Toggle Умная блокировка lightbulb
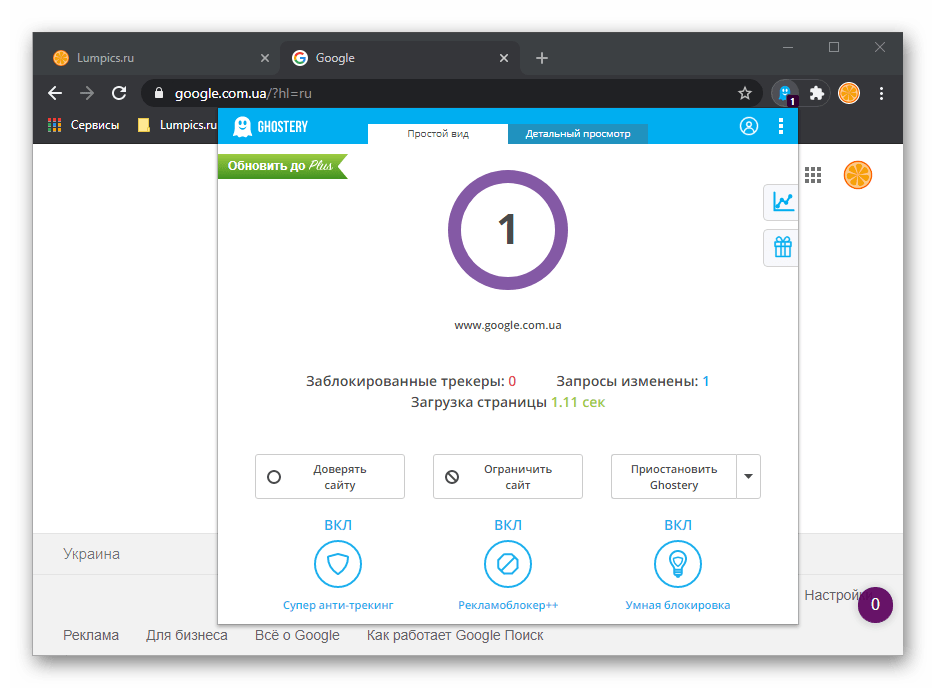This screenshot has width=935, height=688. click(x=678, y=565)
